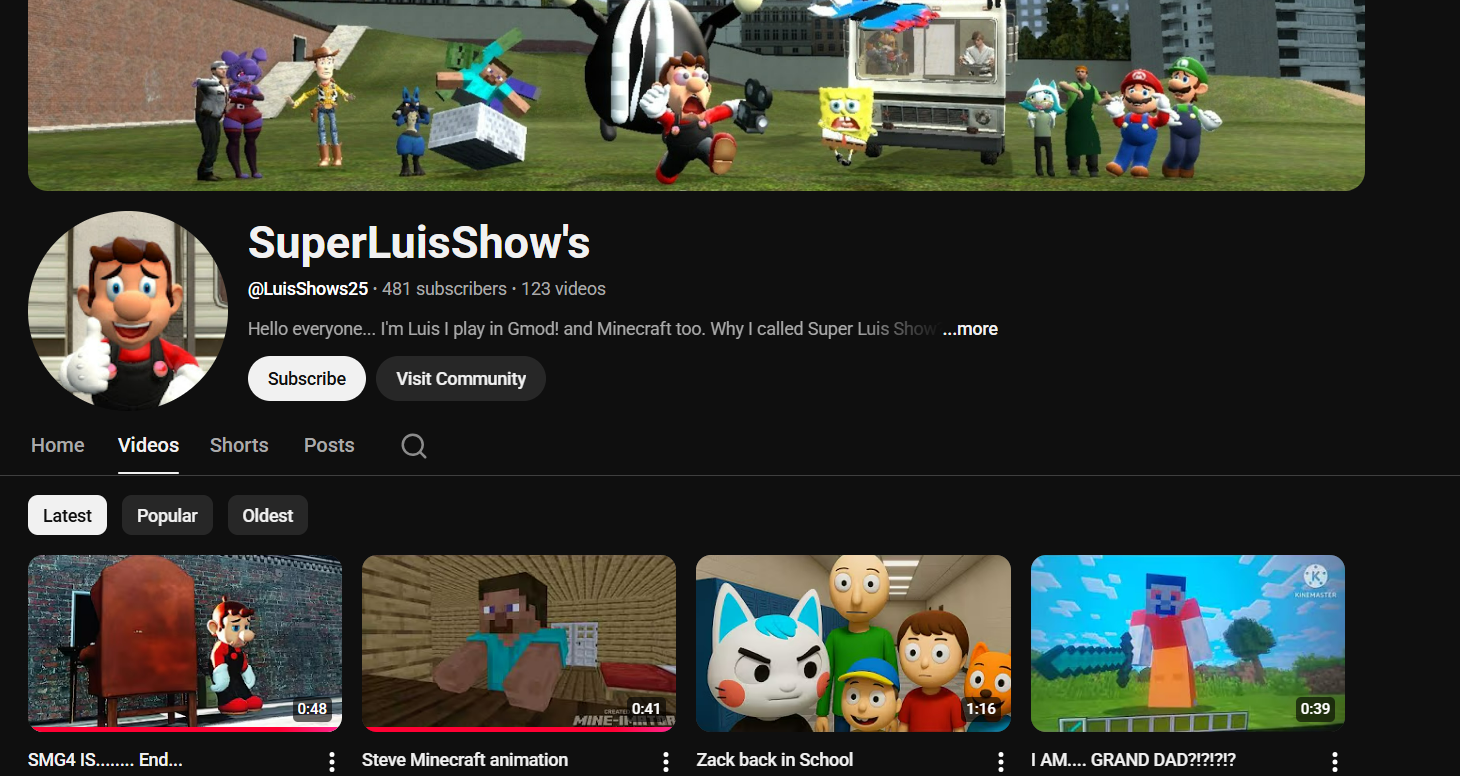Open the SuperLuisShow's channel profile picture

(x=128, y=311)
